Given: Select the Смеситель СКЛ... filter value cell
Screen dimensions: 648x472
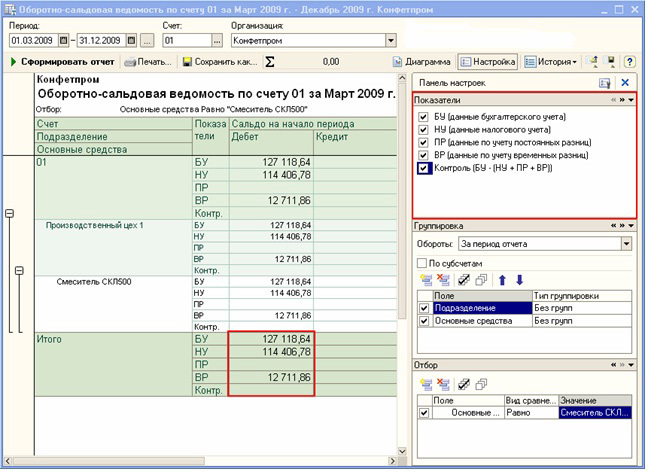Looking at the screenshot, I should pos(595,412).
